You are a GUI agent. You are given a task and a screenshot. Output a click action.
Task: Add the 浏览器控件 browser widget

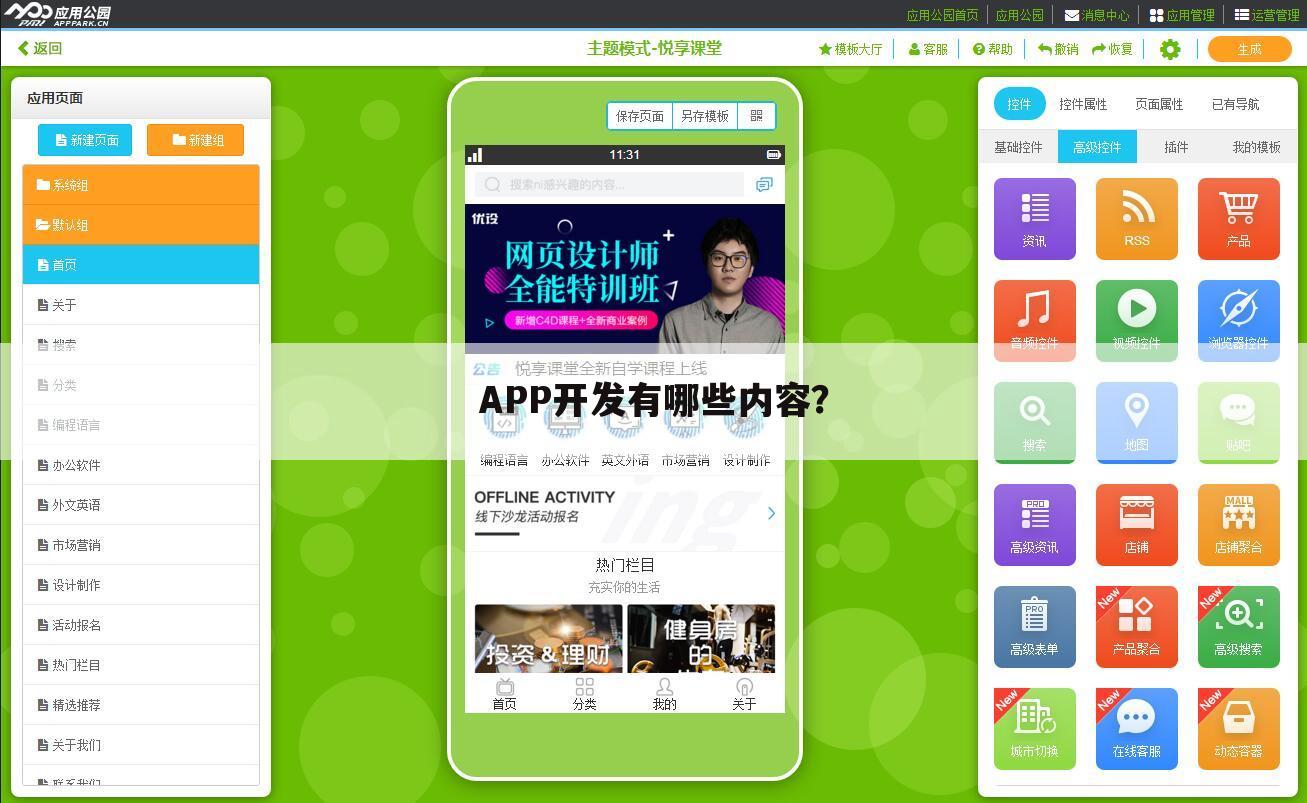(1239, 321)
